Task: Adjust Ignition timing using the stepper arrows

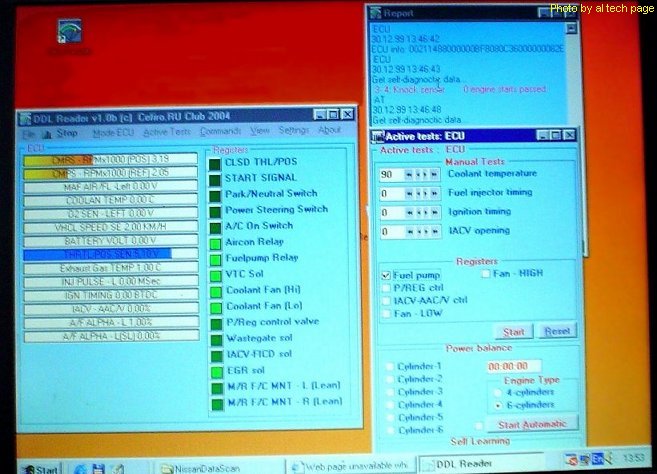Action: (x=425, y=212)
